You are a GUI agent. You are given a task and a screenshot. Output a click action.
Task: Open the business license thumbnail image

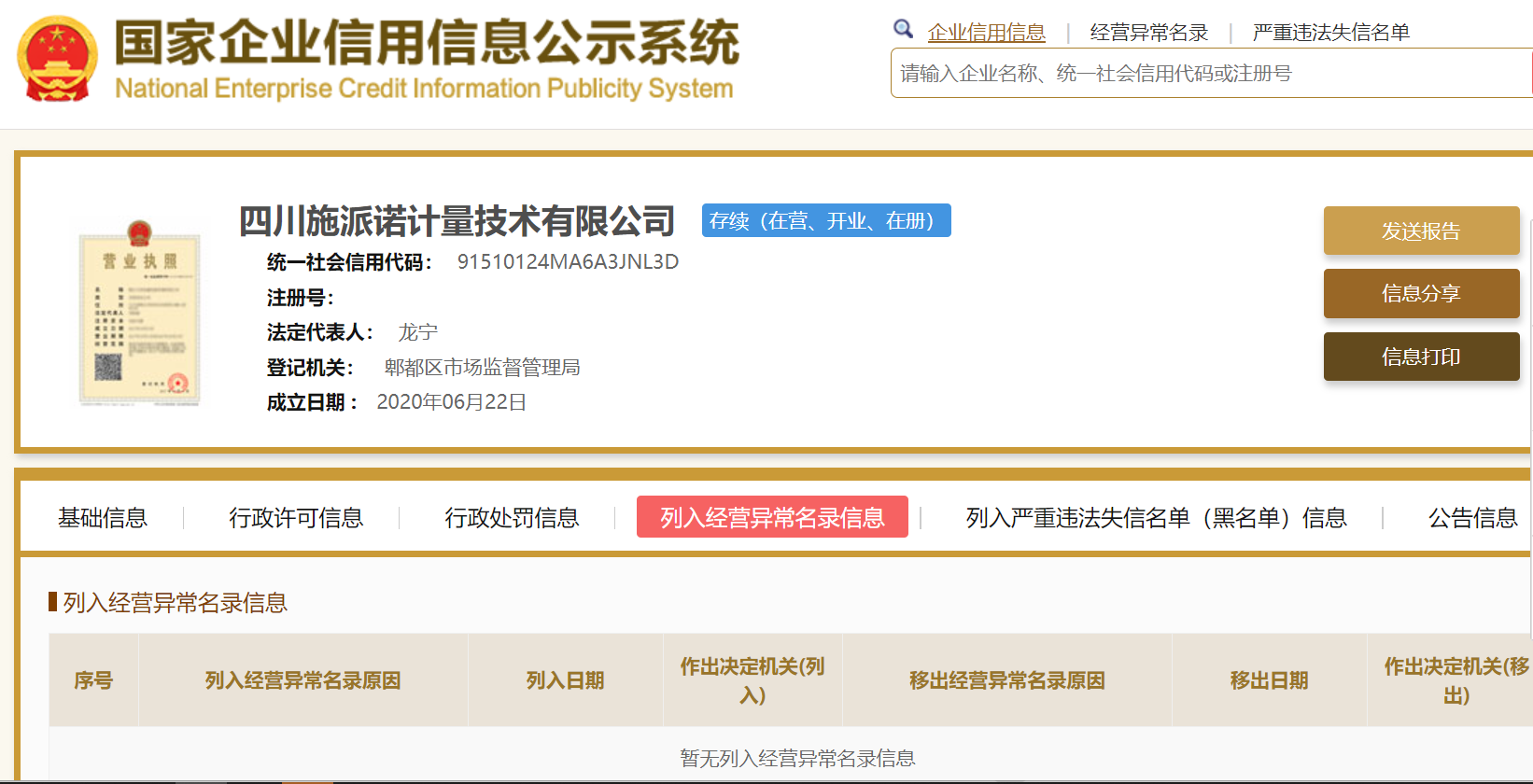click(139, 313)
